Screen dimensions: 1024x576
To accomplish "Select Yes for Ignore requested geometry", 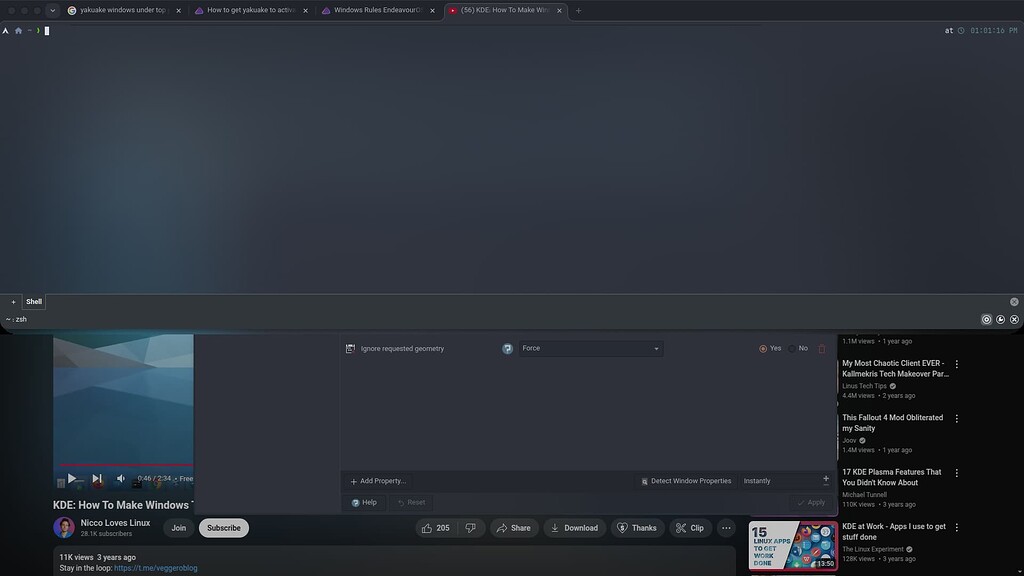I will click(763, 348).
